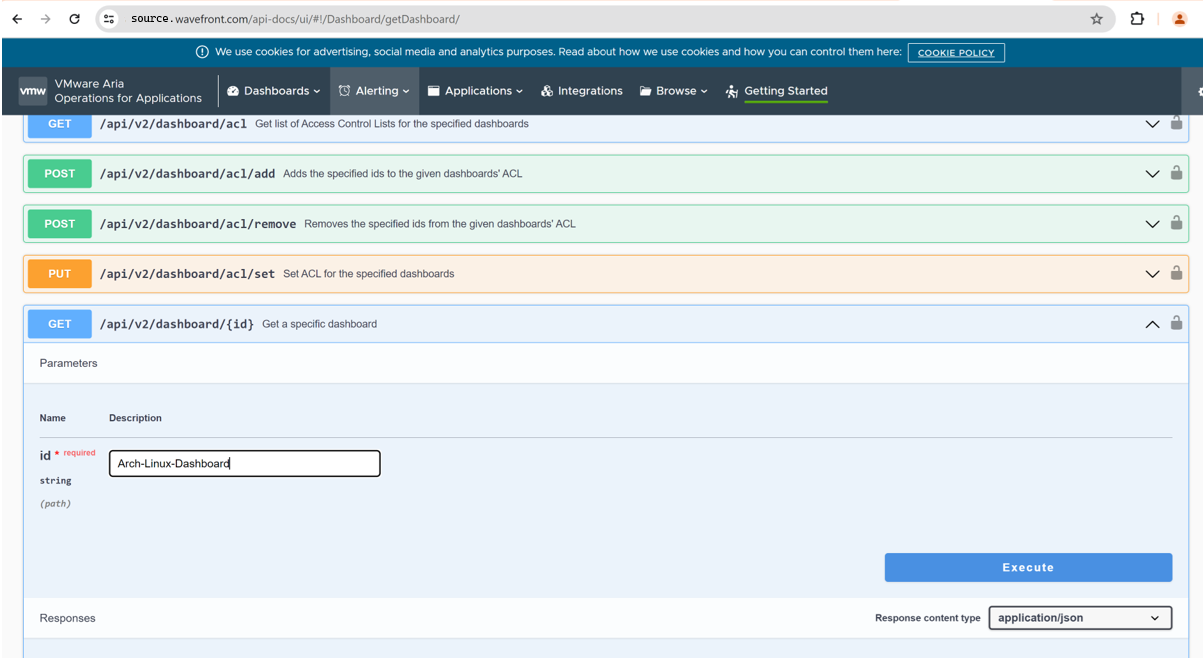1203x664 pixels.
Task: Click the Responses heading
Action: point(68,618)
